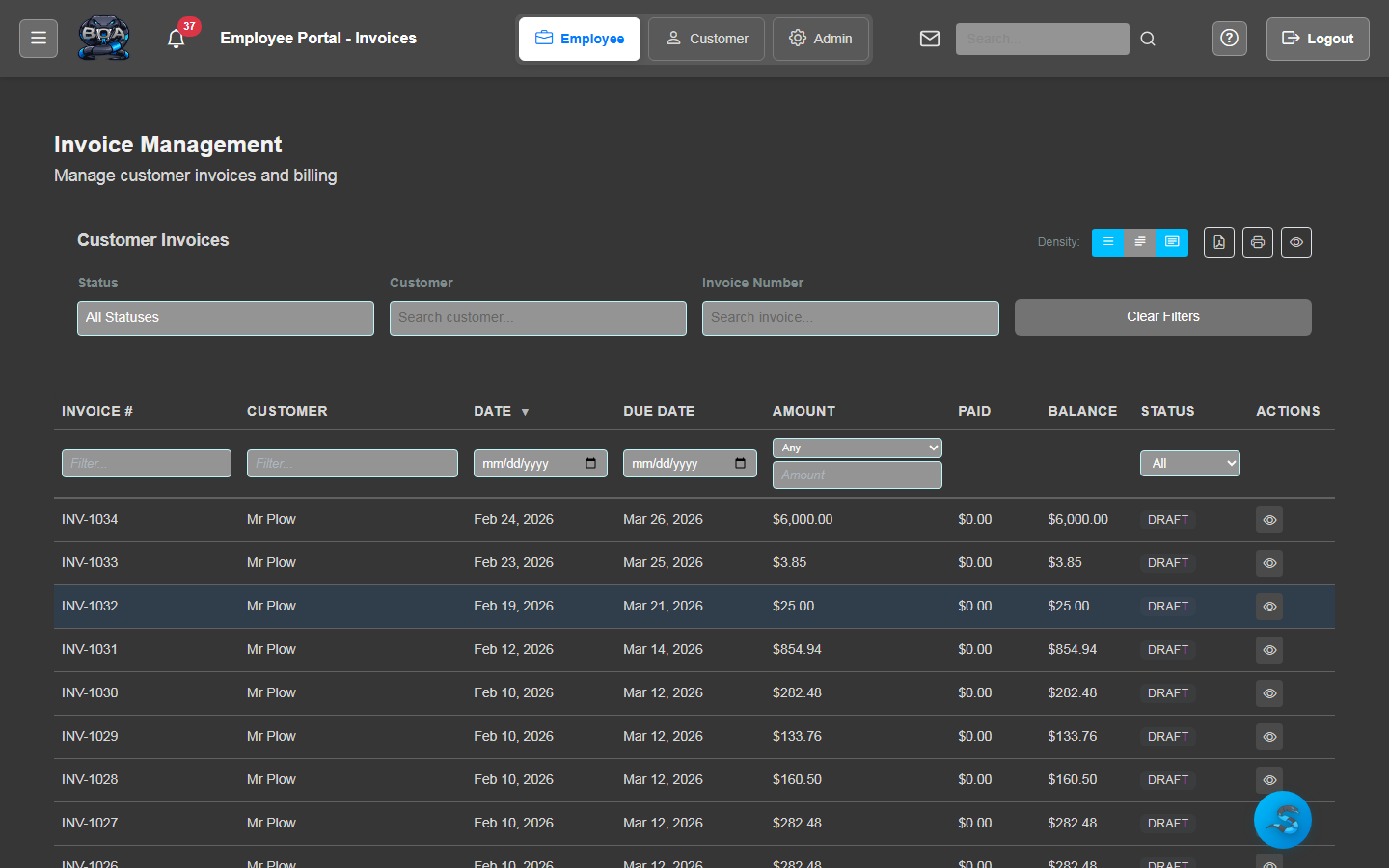Open the notifications bell

[x=176, y=39]
